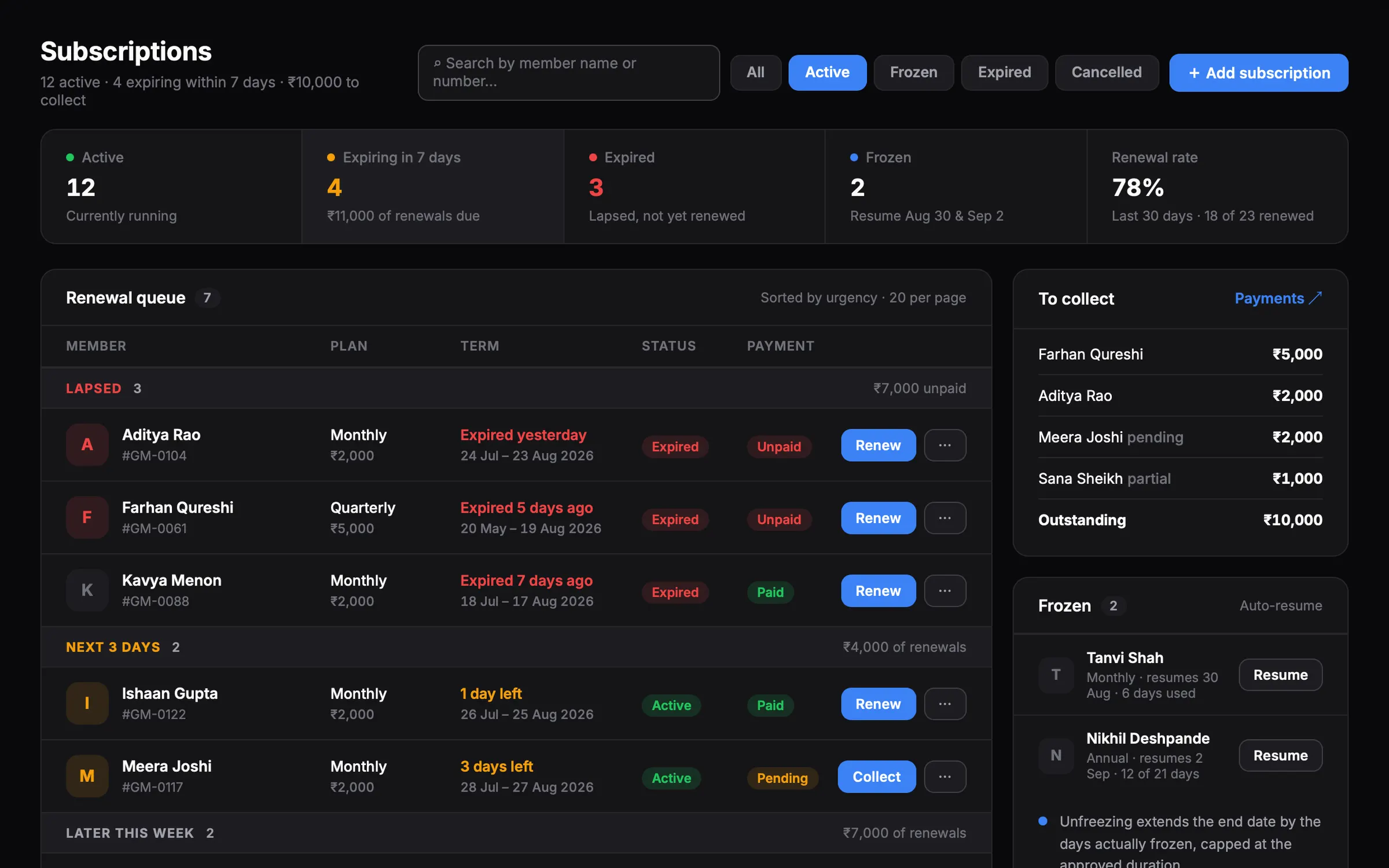Click Ishaan Gupta's Active status badge
This screenshot has width=1389, height=868.
(671, 705)
